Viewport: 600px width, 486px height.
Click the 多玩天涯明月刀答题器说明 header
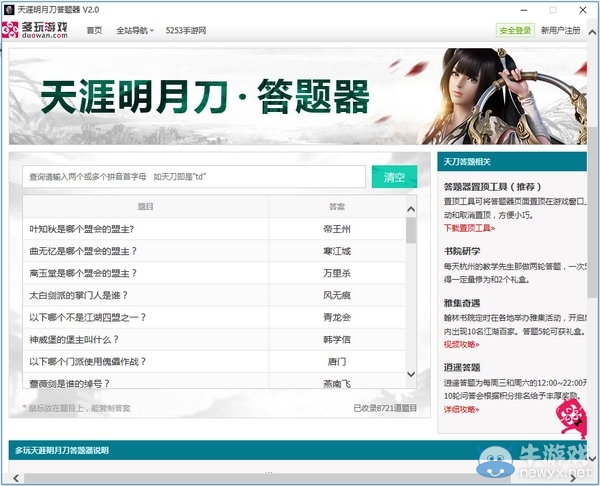(x=297, y=450)
